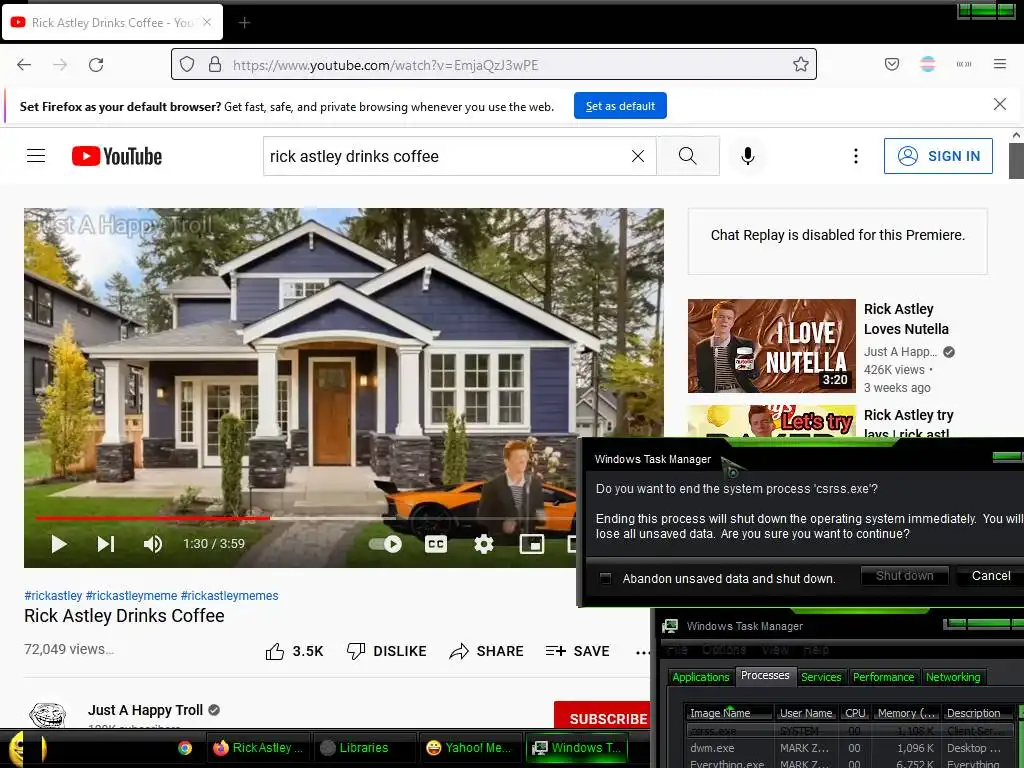Sort processes by Image Name column
This screenshot has height=768, width=1024.
[x=729, y=713]
